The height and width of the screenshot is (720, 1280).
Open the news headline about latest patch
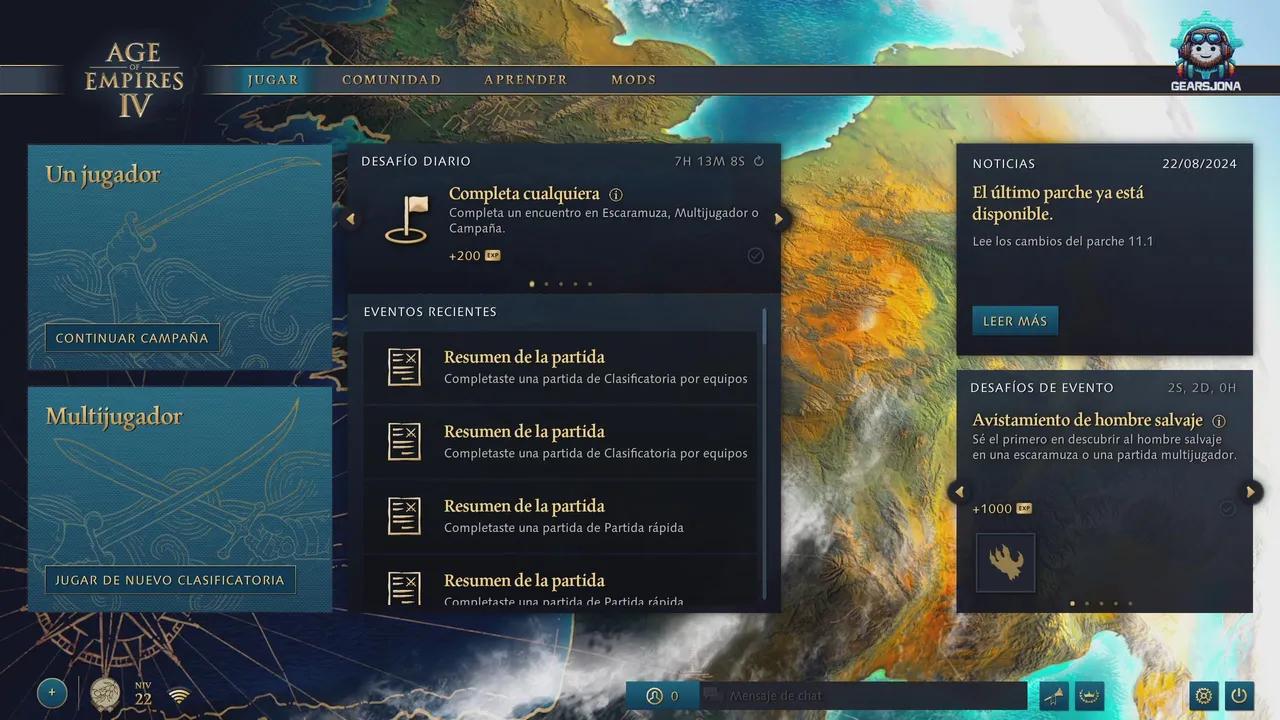pyautogui.click(x=1058, y=203)
